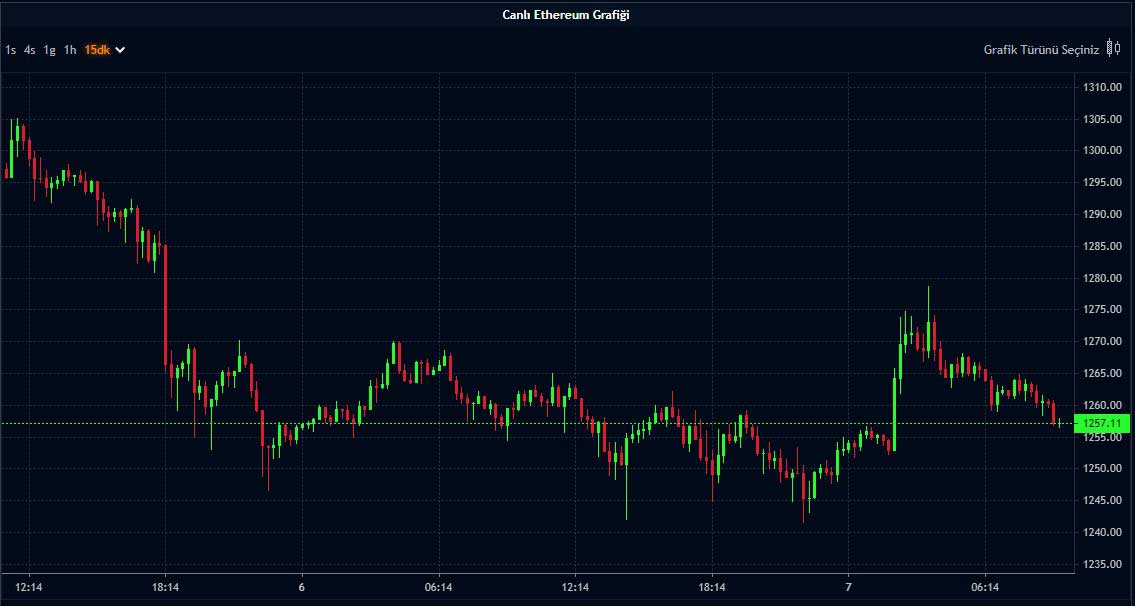Click the Canlı Ethereum Grafiği title
Viewport: 1135px width, 606px height.
point(566,14)
